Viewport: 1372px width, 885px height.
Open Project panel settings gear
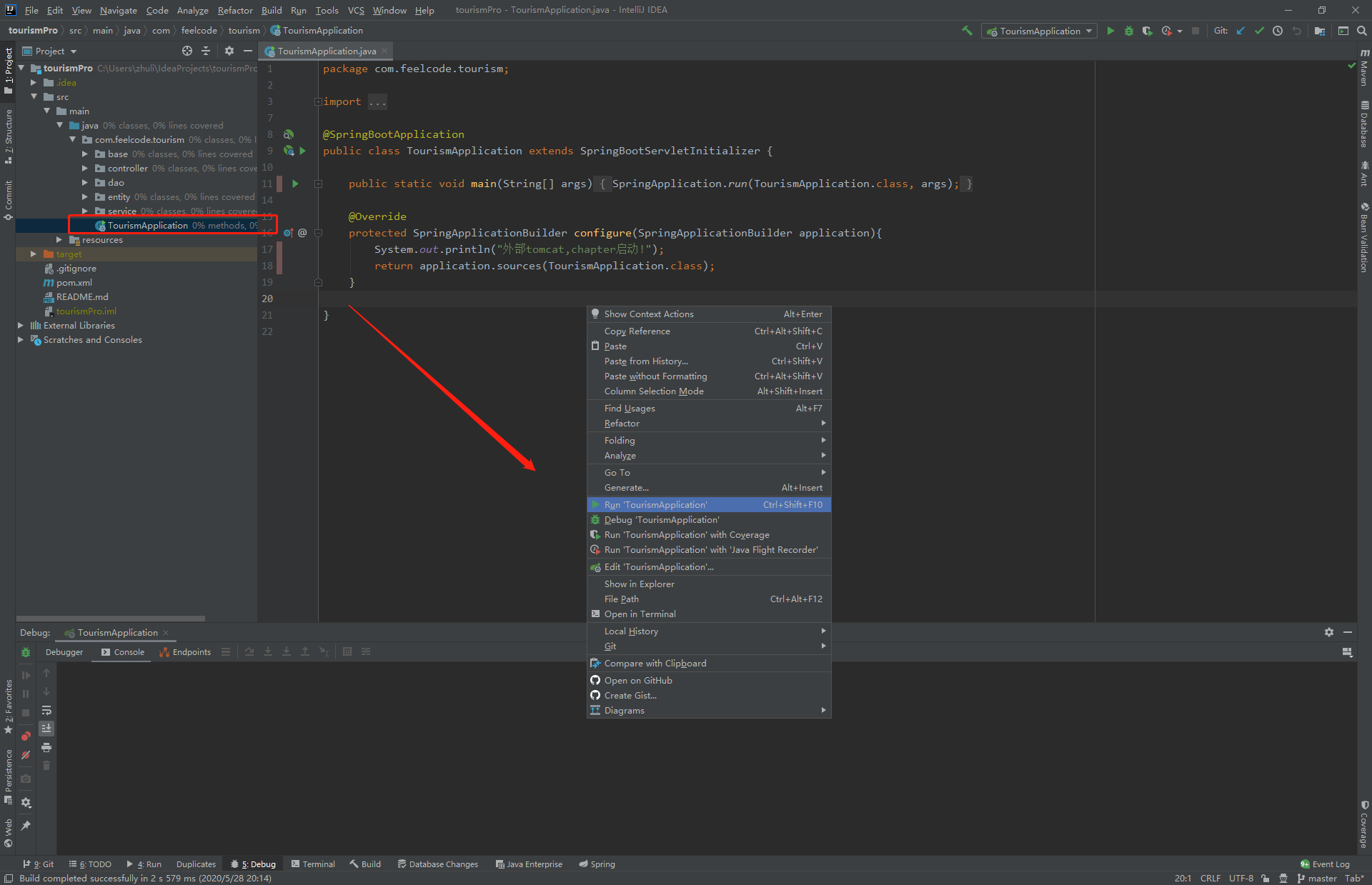point(229,51)
